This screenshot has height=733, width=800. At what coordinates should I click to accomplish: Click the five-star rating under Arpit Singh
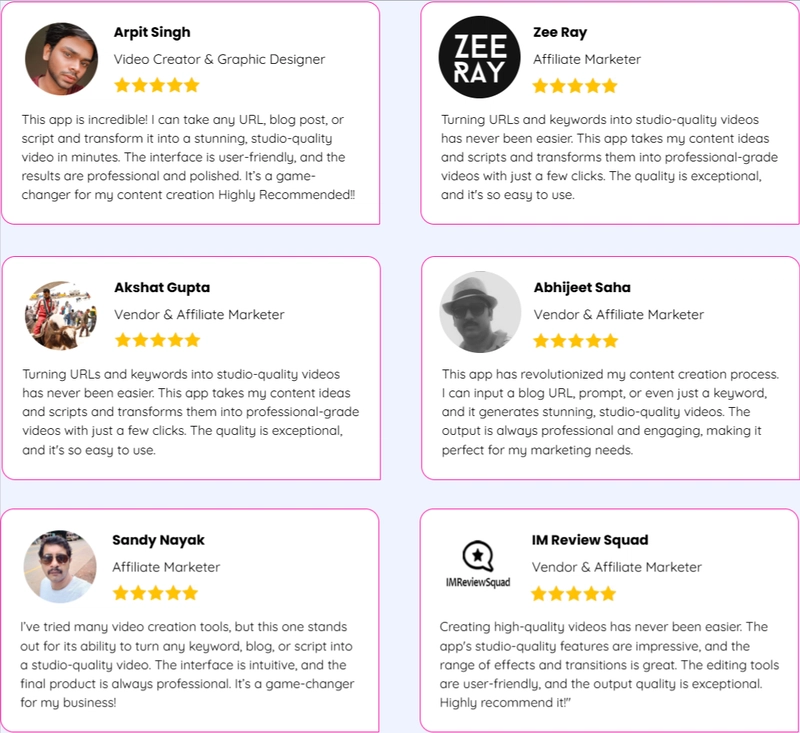click(x=157, y=85)
